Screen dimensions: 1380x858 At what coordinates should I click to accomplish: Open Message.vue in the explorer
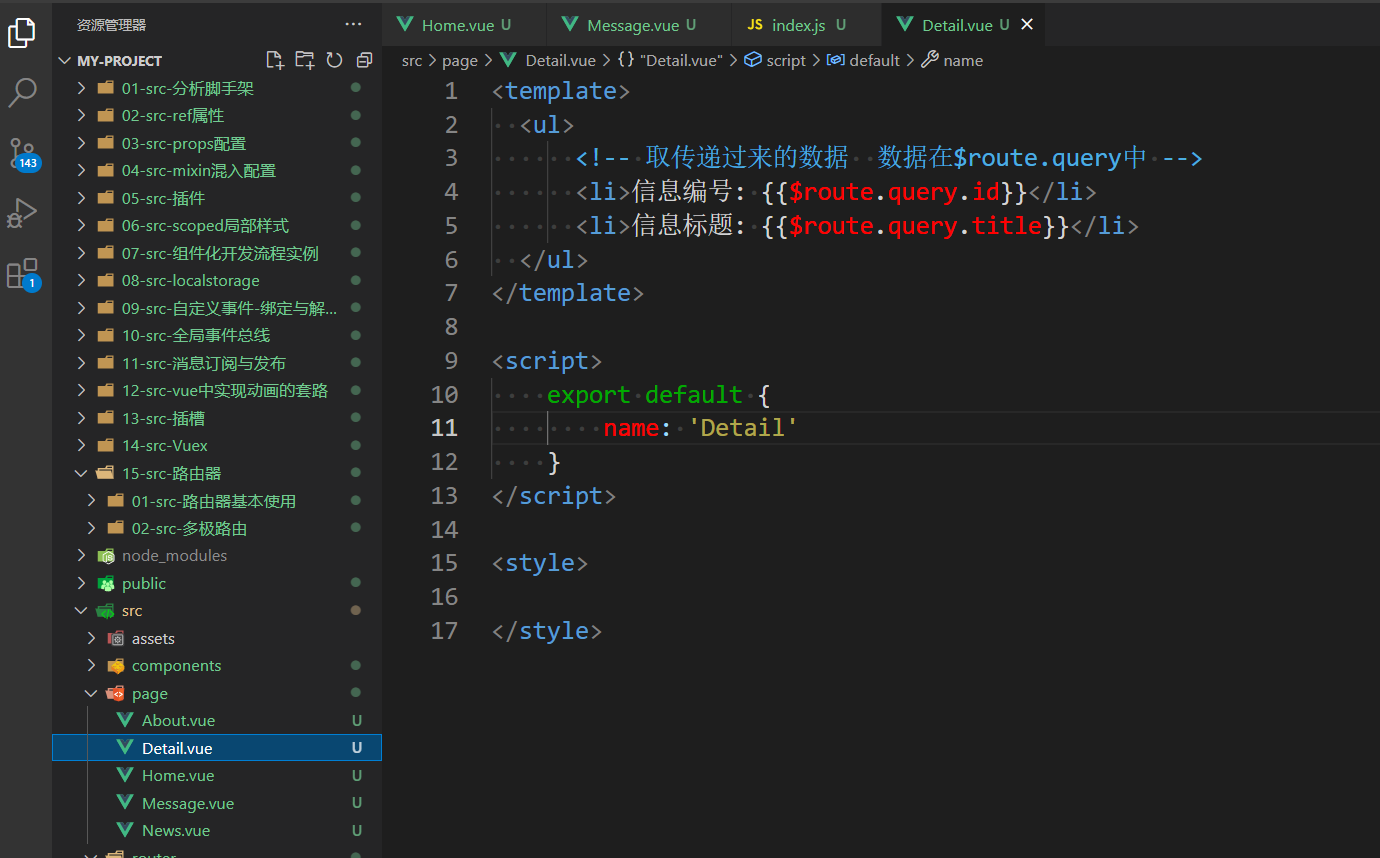[x=217, y=803]
